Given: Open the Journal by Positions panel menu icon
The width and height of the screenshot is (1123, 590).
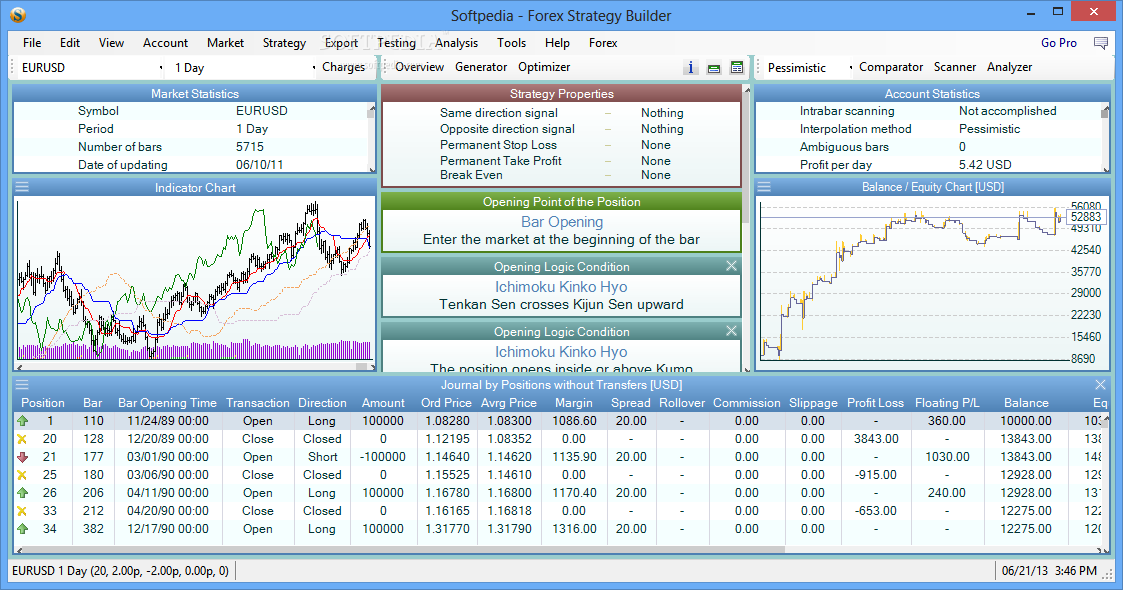Looking at the screenshot, I should [22, 385].
